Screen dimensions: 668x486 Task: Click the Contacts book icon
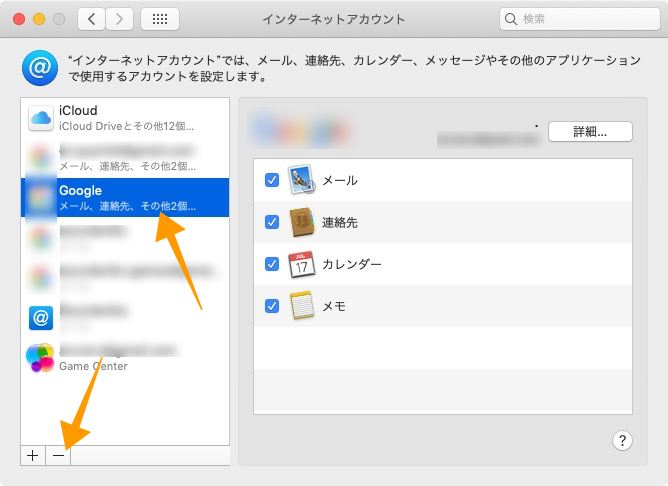[x=302, y=222]
